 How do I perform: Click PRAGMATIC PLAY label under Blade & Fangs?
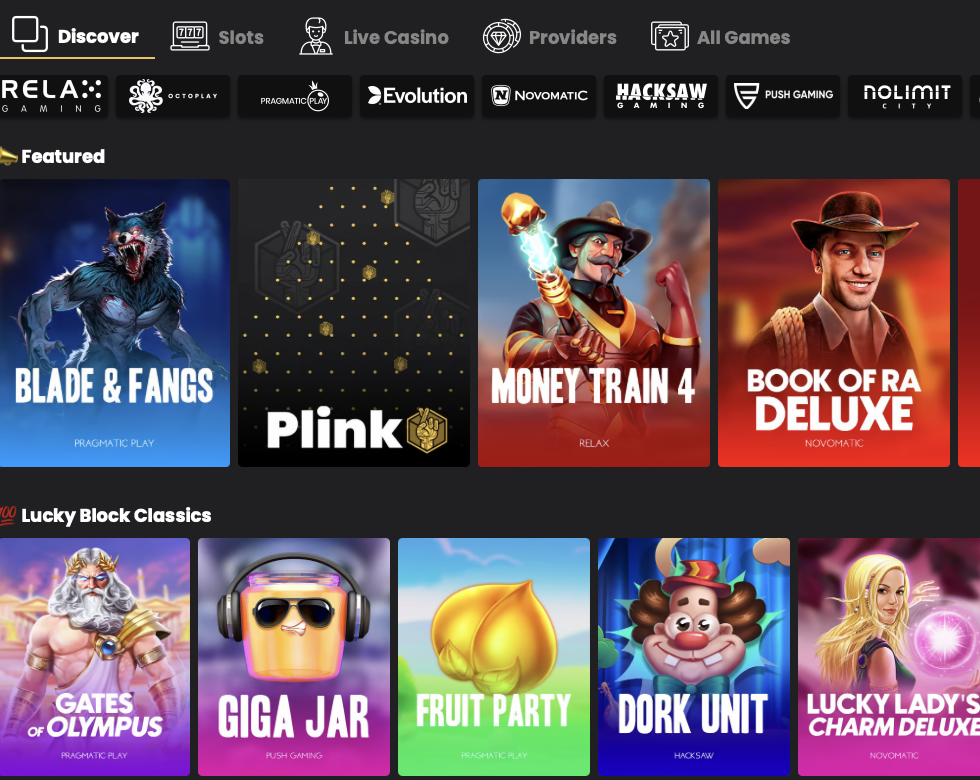[114, 443]
